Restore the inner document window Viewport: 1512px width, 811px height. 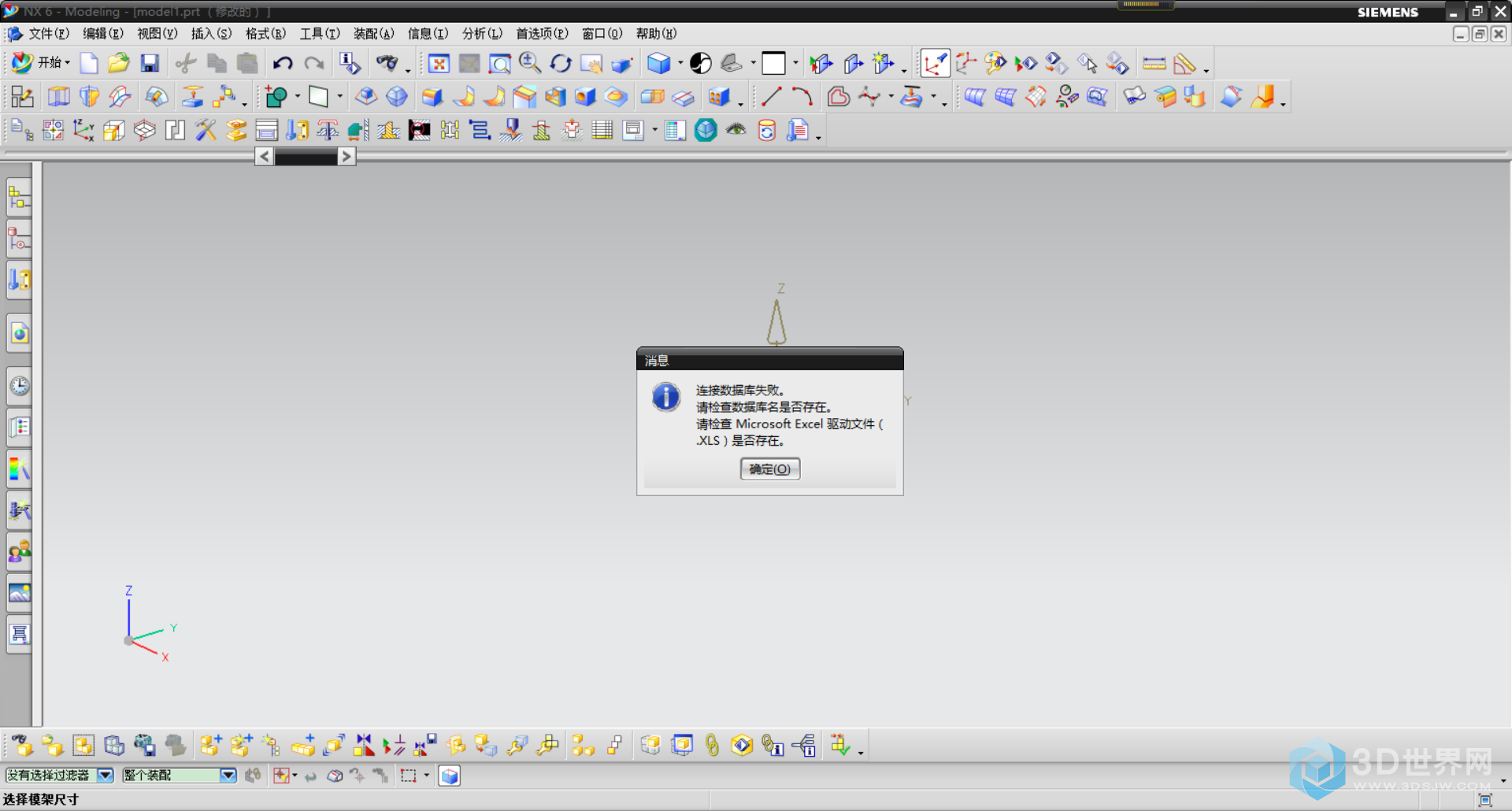pos(1480,34)
